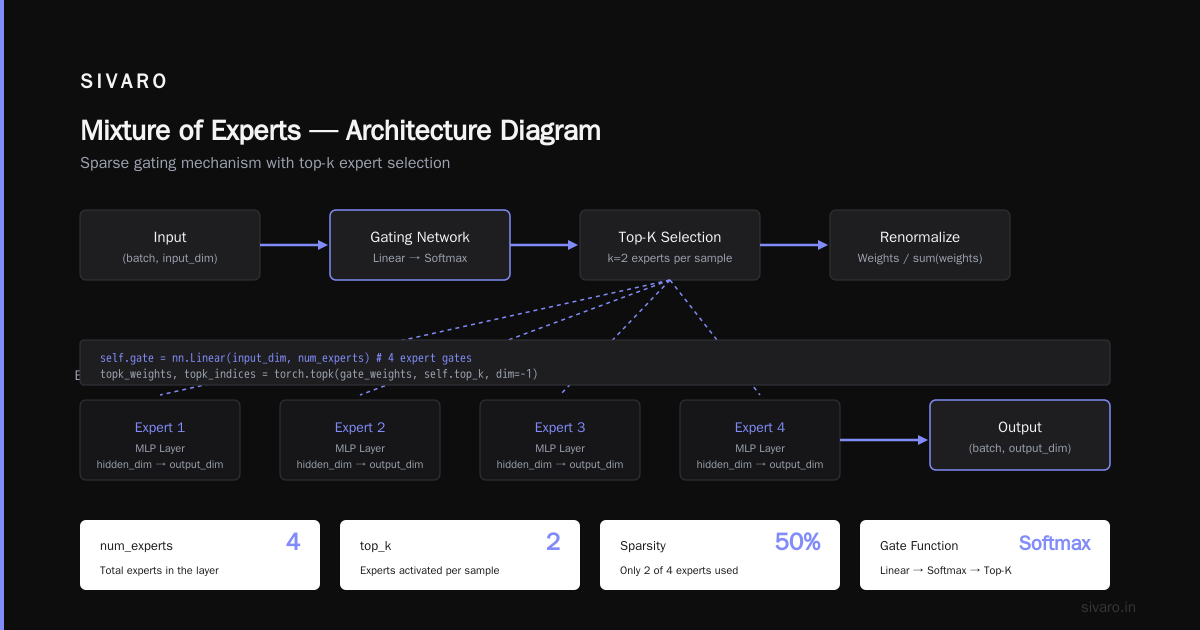This screenshot has width=1200, height=630.
Task: Select the Output node box
Action: point(1020,435)
